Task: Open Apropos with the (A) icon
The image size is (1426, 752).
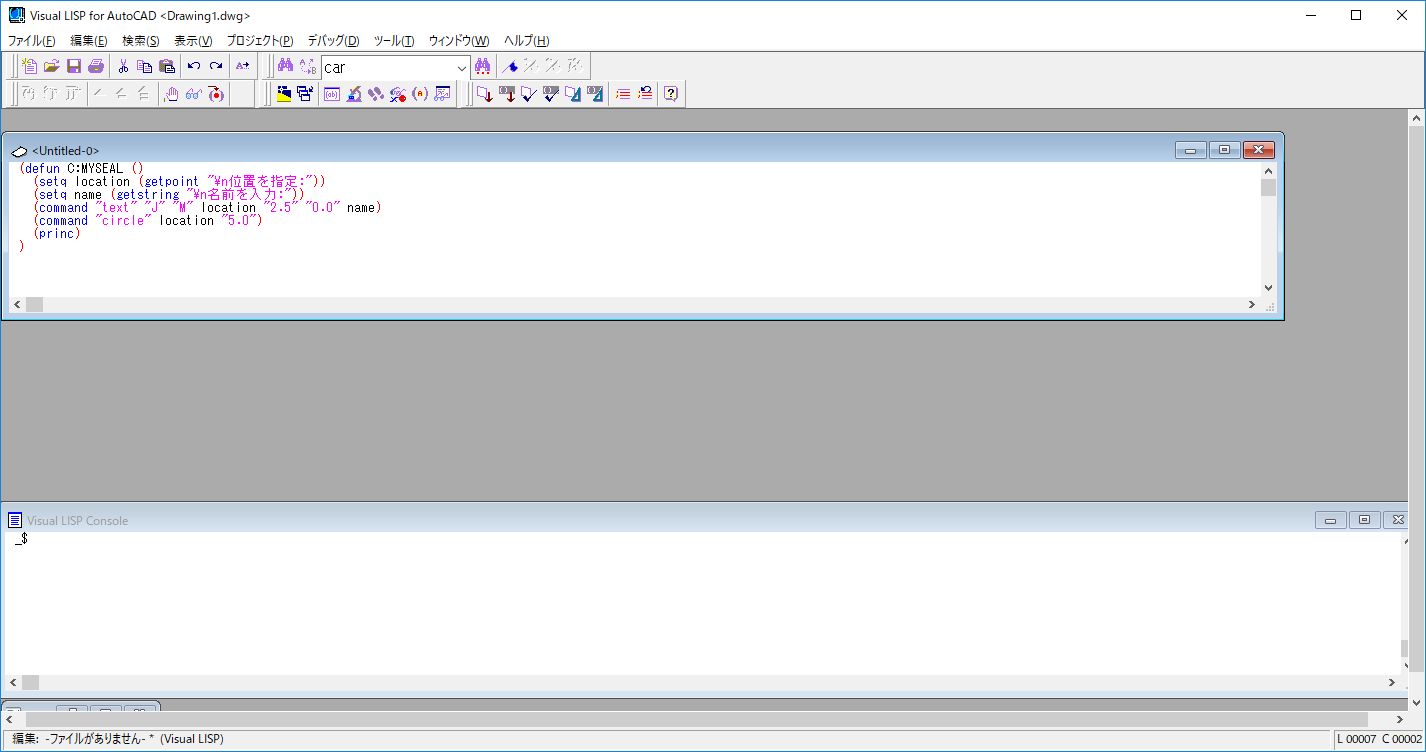Action: click(420, 94)
